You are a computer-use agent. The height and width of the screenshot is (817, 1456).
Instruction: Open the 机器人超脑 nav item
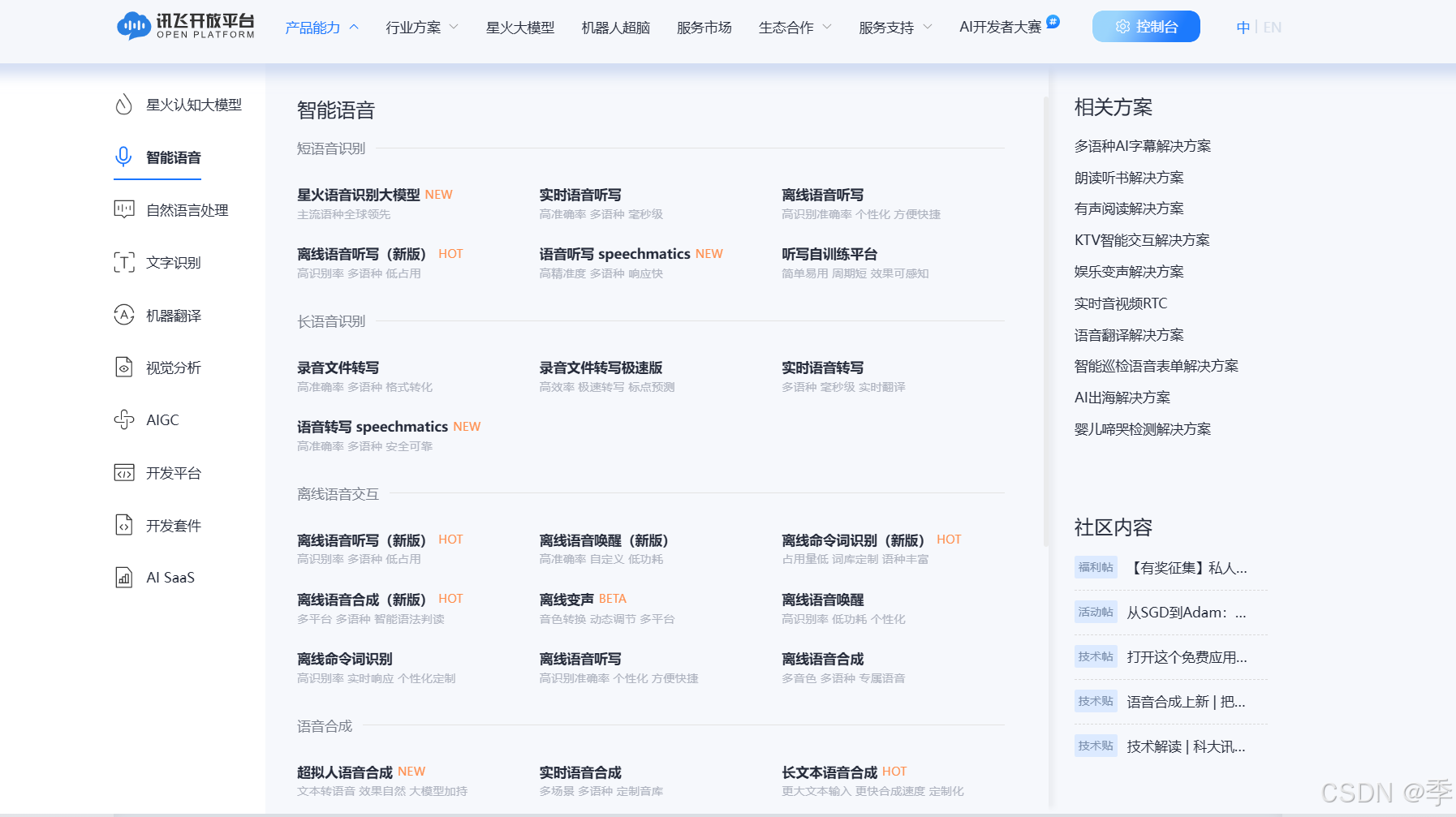[616, 28]
